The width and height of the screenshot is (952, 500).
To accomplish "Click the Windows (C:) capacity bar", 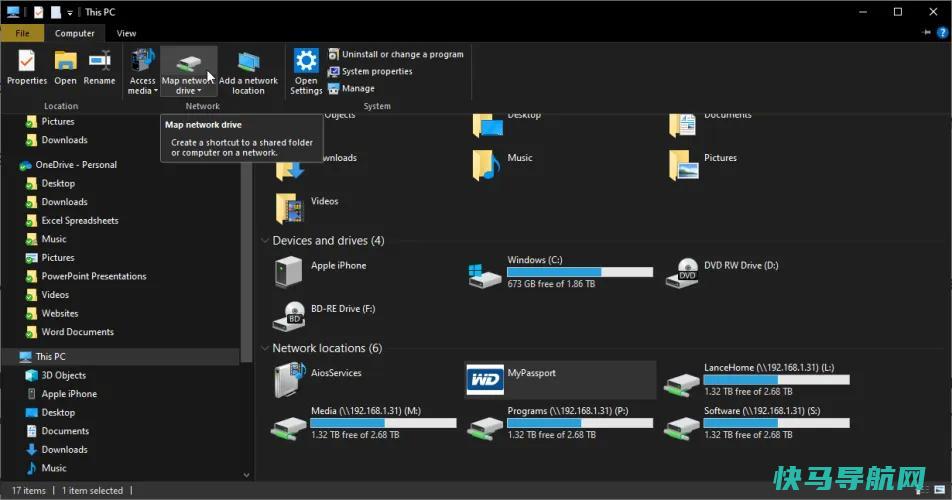I will point(580,272).
